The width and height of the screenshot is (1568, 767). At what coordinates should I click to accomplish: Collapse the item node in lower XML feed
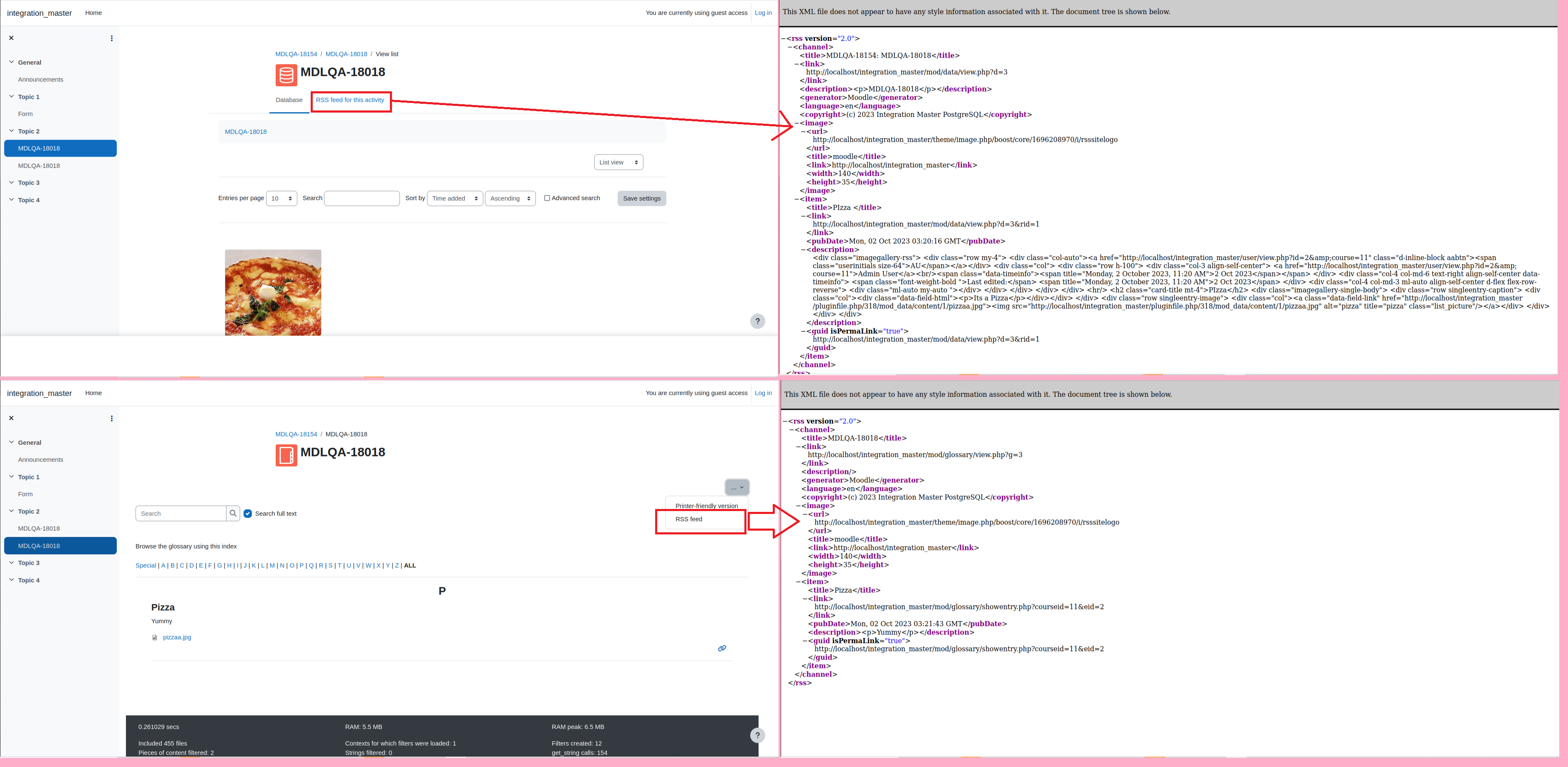(x=799, y=582)
